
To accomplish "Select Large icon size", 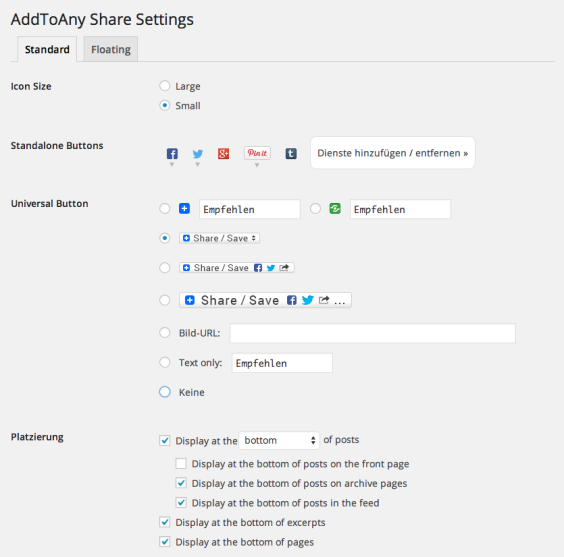I will click(x=165, y=86).
